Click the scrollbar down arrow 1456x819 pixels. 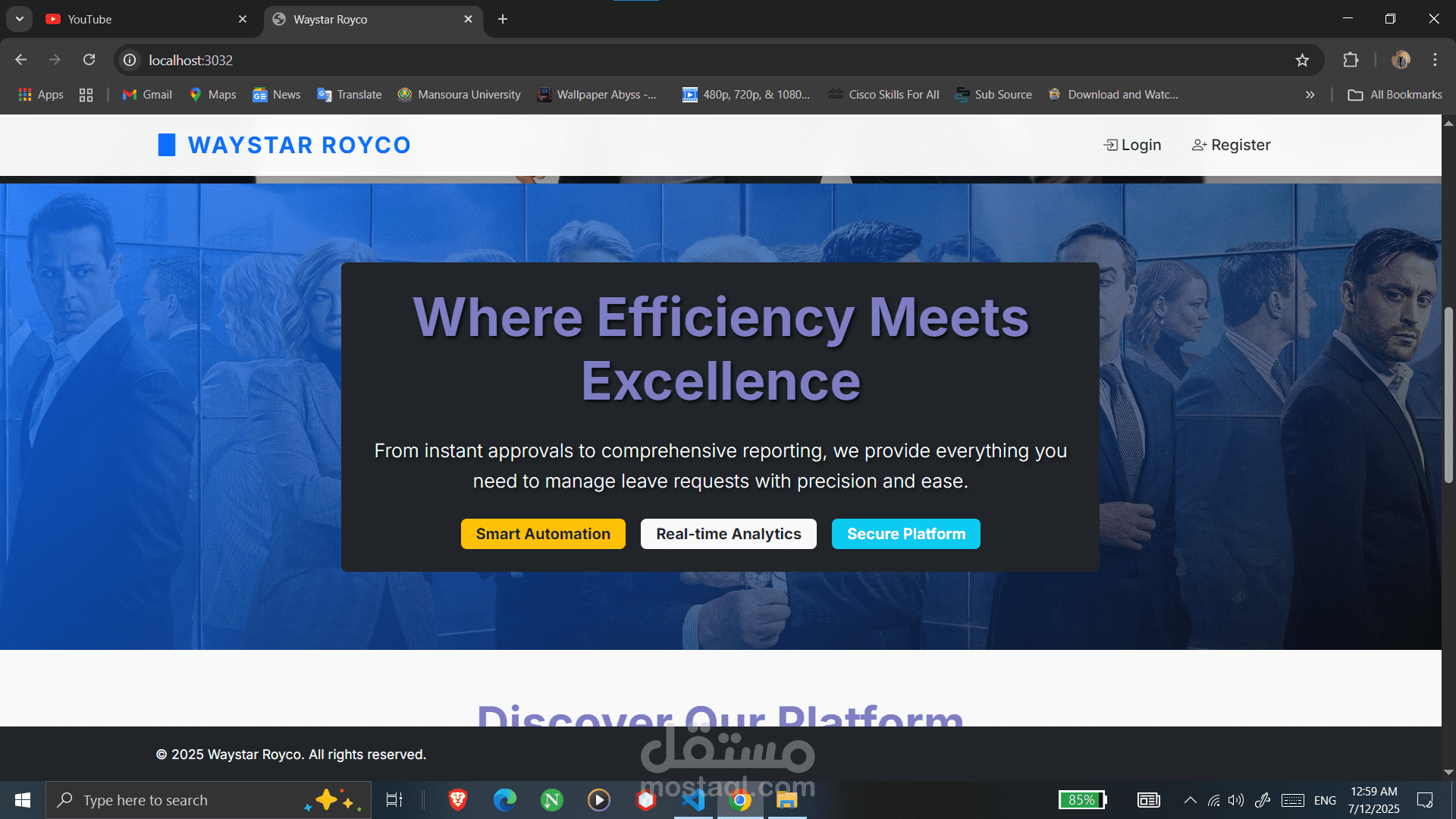pyautogui.click(x=1448, y=772)
